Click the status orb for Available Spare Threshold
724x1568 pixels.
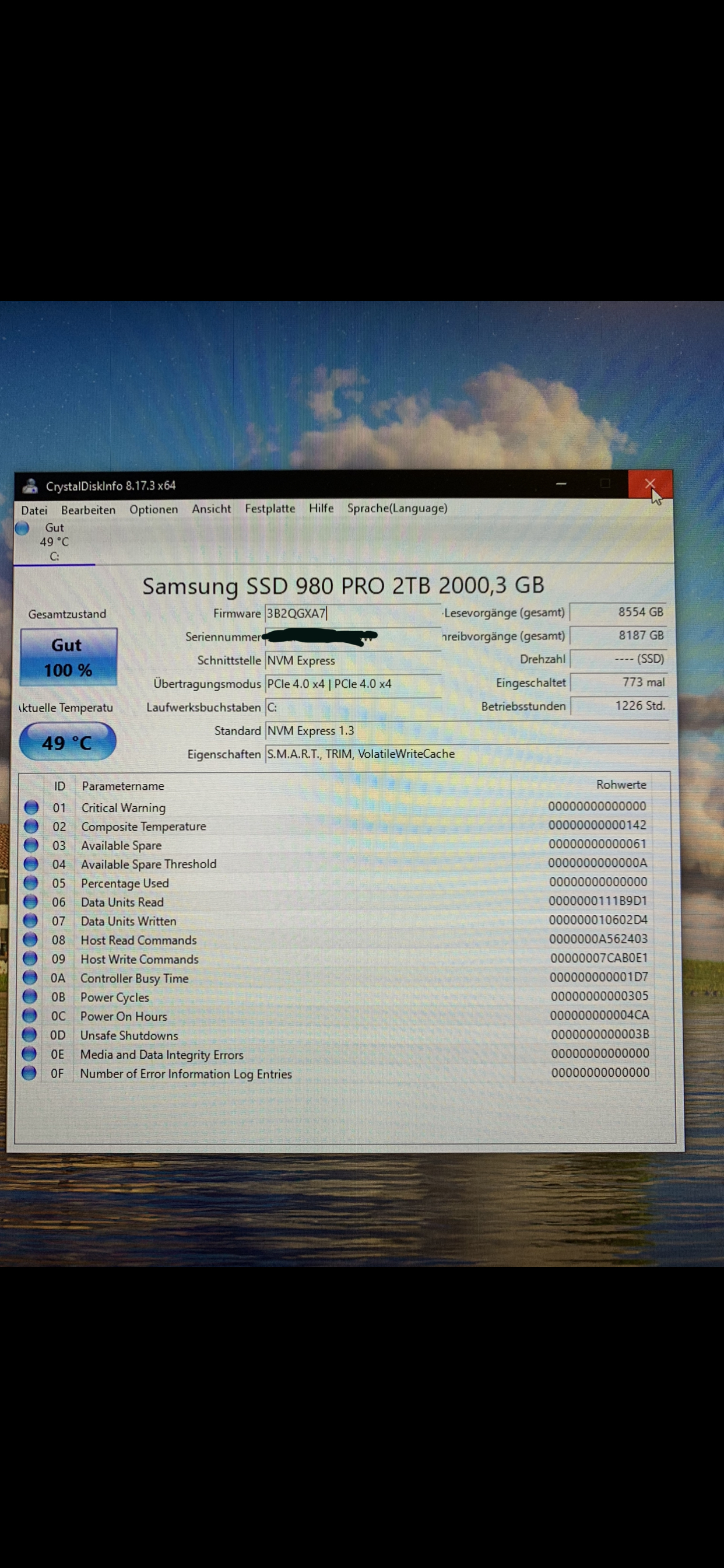[x=30, y=864]
